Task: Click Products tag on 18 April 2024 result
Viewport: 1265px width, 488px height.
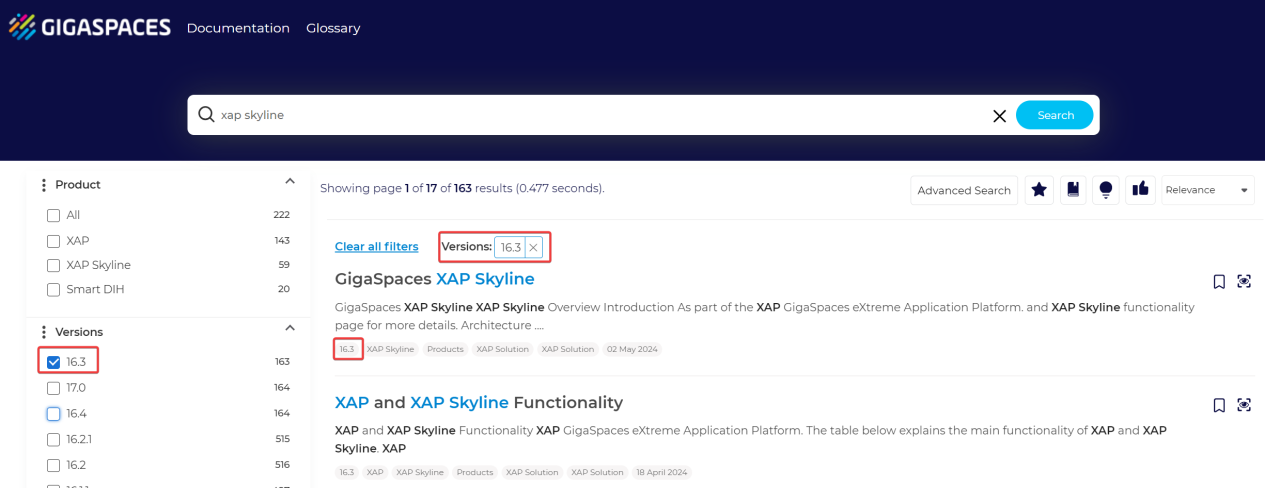Action: click(475, 472)
